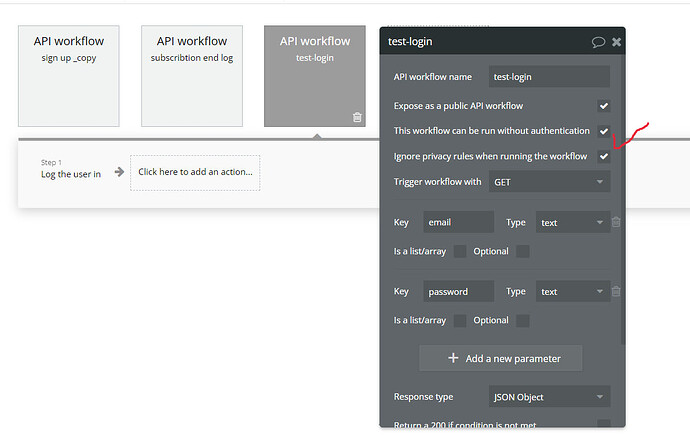This screenshot has height=442, width=690.
Task: Select the subscribtion end log API workflow card
Action: tap(192, 76)
